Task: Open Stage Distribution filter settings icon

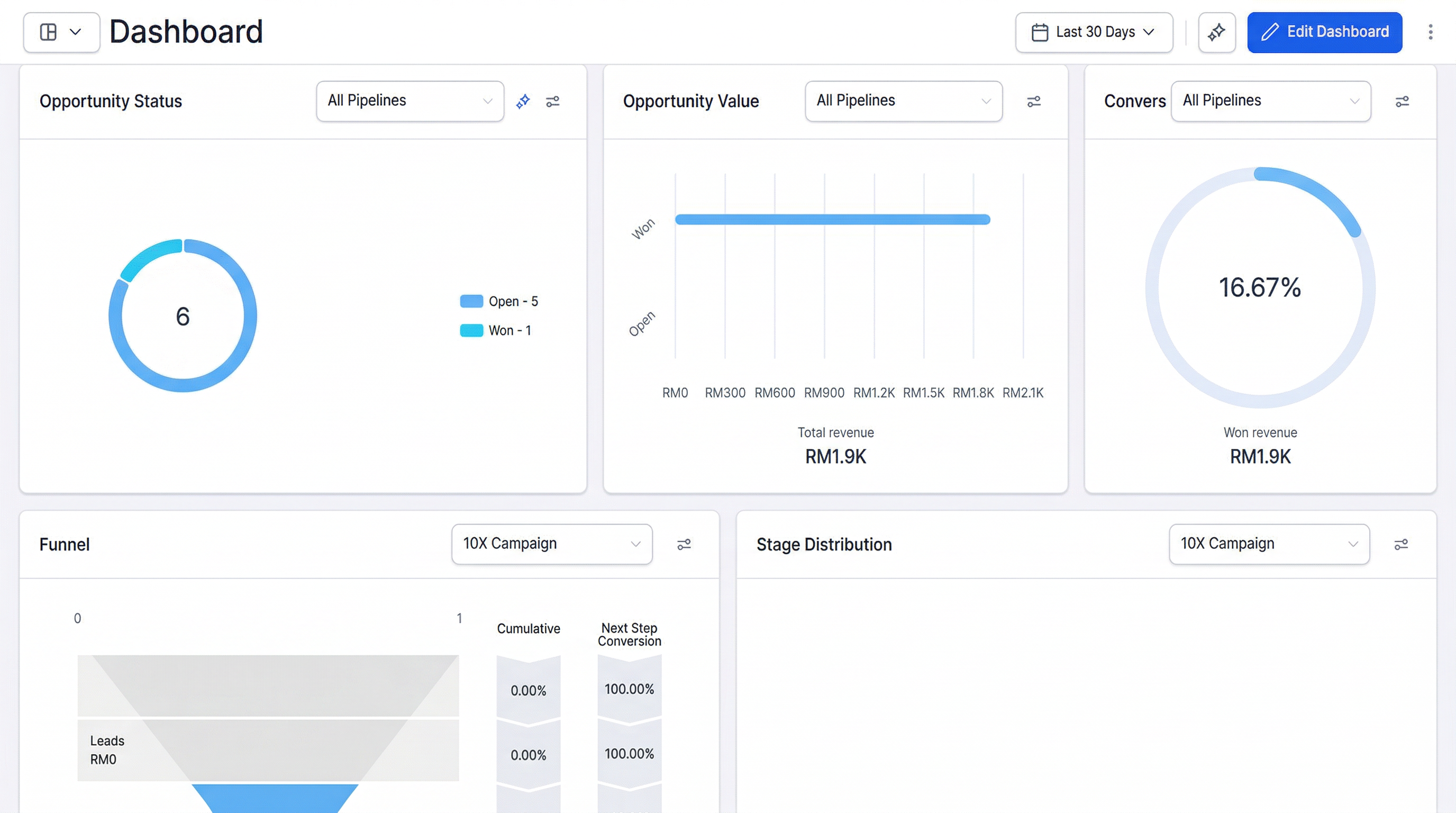Action: pyautogui.click(x=1400, y=544)
